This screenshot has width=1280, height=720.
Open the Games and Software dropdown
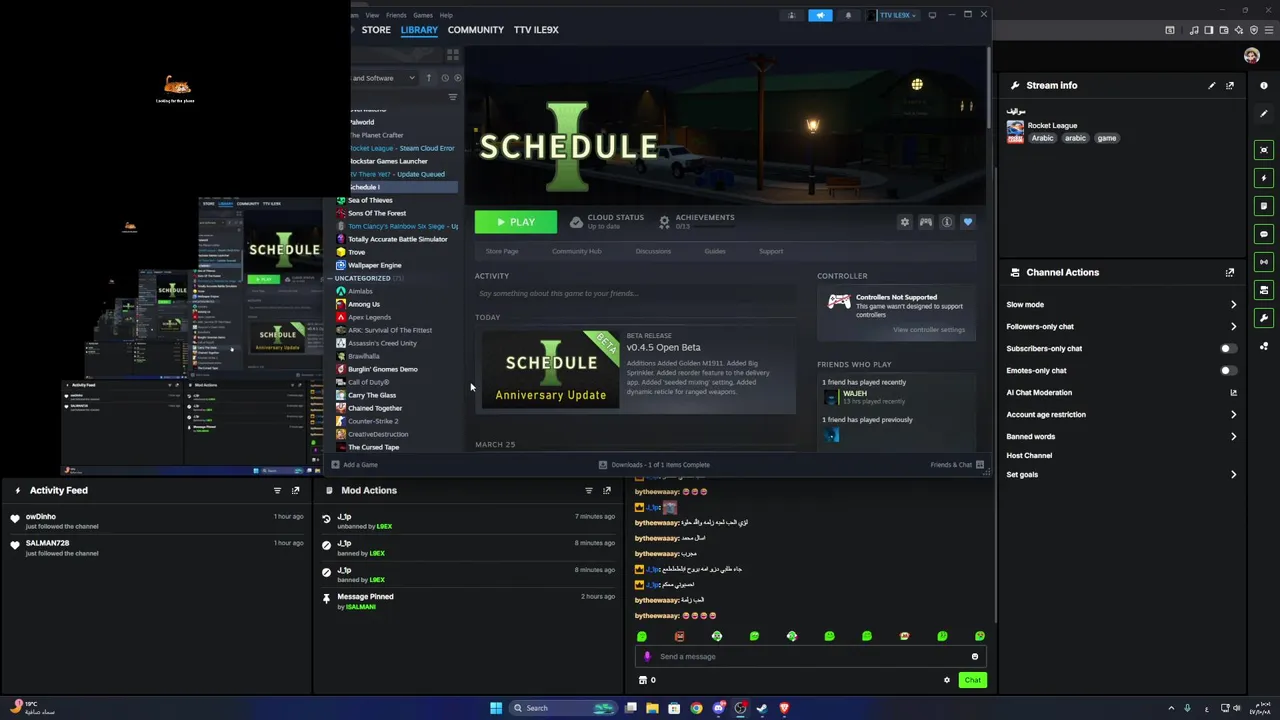383,78
